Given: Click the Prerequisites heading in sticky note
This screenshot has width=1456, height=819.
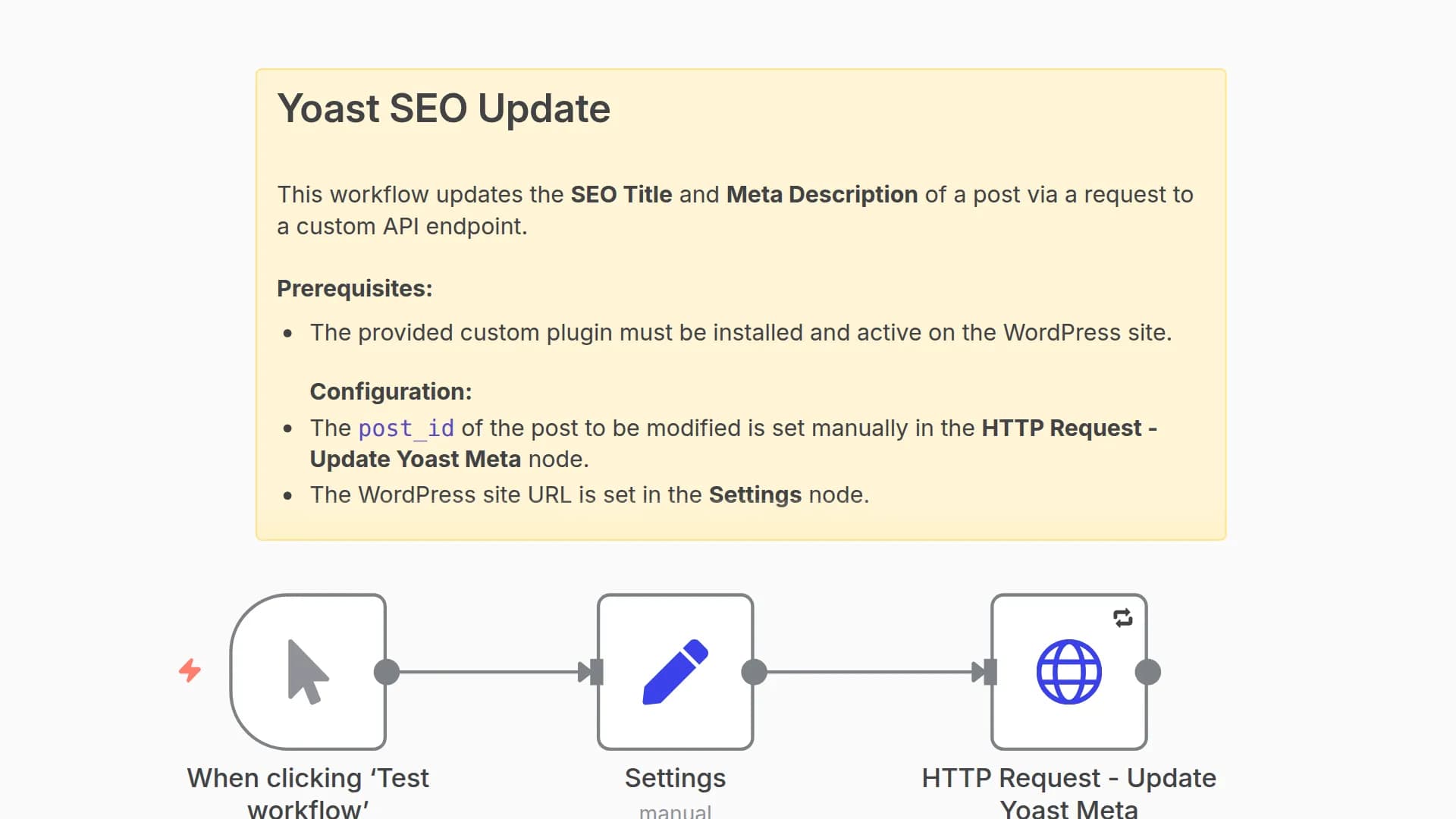Looking at the screenshot, I should (x=354, y=289).
